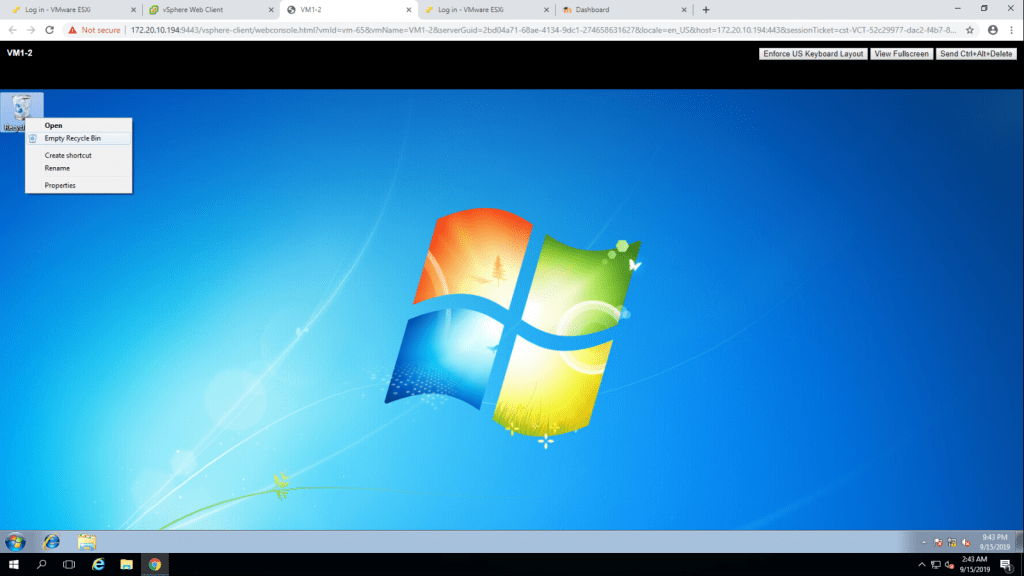Expand hidden tray icons on Windows 10 taskbar
Screen dimensions: 1024x576
[x=922, y=565]
